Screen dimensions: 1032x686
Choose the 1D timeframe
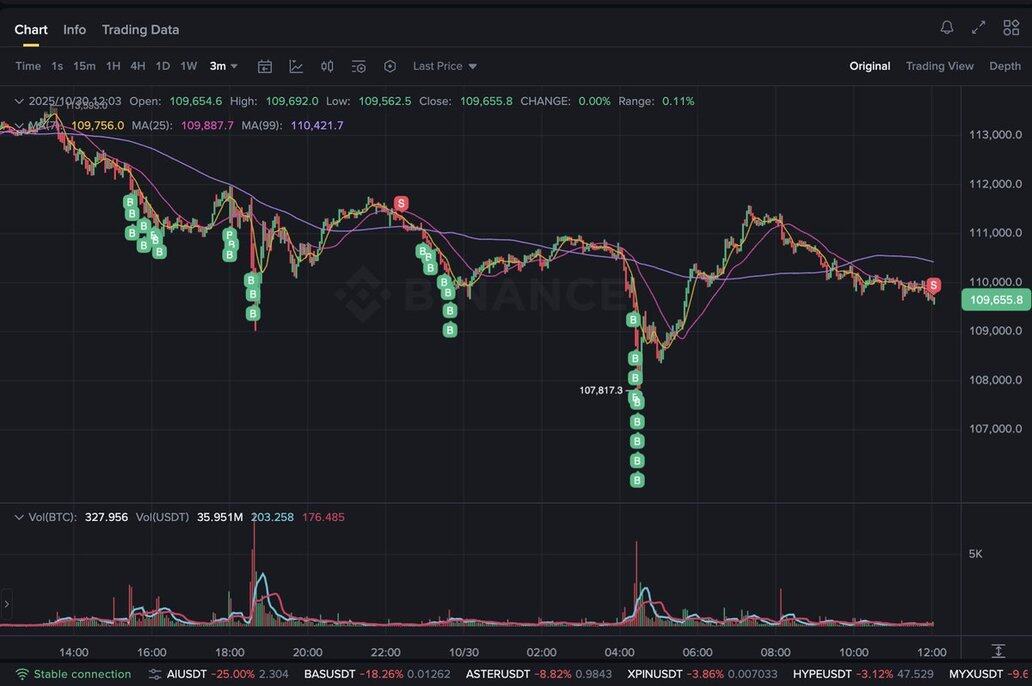[x=163, y=66]
